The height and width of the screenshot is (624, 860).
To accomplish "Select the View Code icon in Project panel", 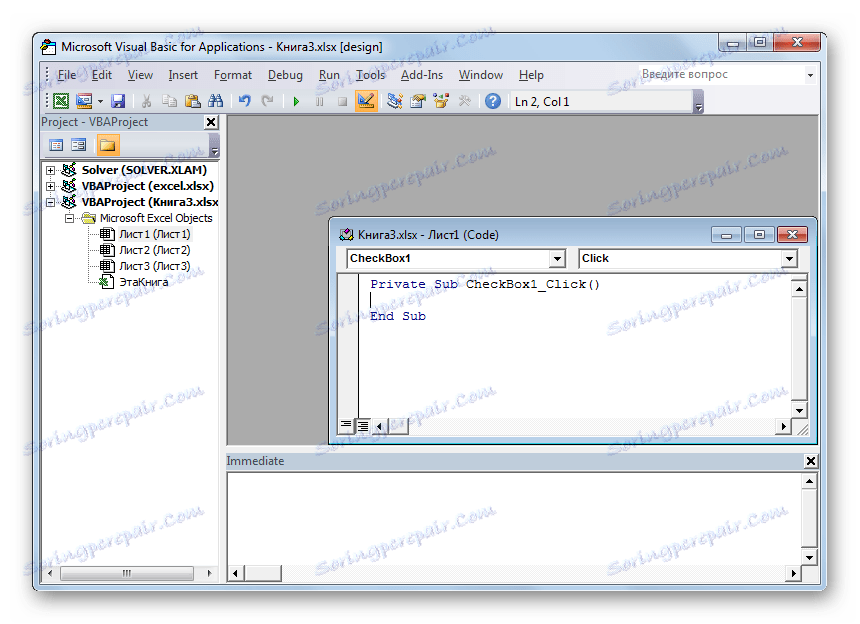I will [x=56, y=144].
